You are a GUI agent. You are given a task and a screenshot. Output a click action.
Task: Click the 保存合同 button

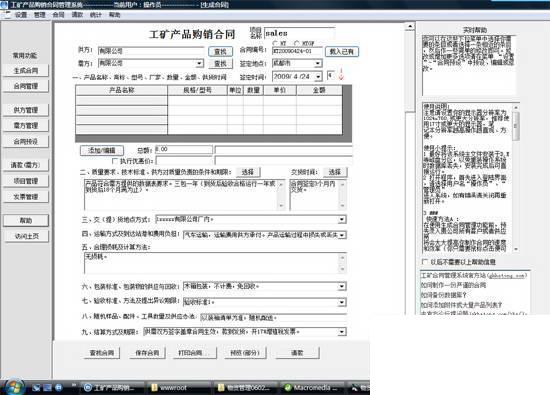click(x=147, y=353)
